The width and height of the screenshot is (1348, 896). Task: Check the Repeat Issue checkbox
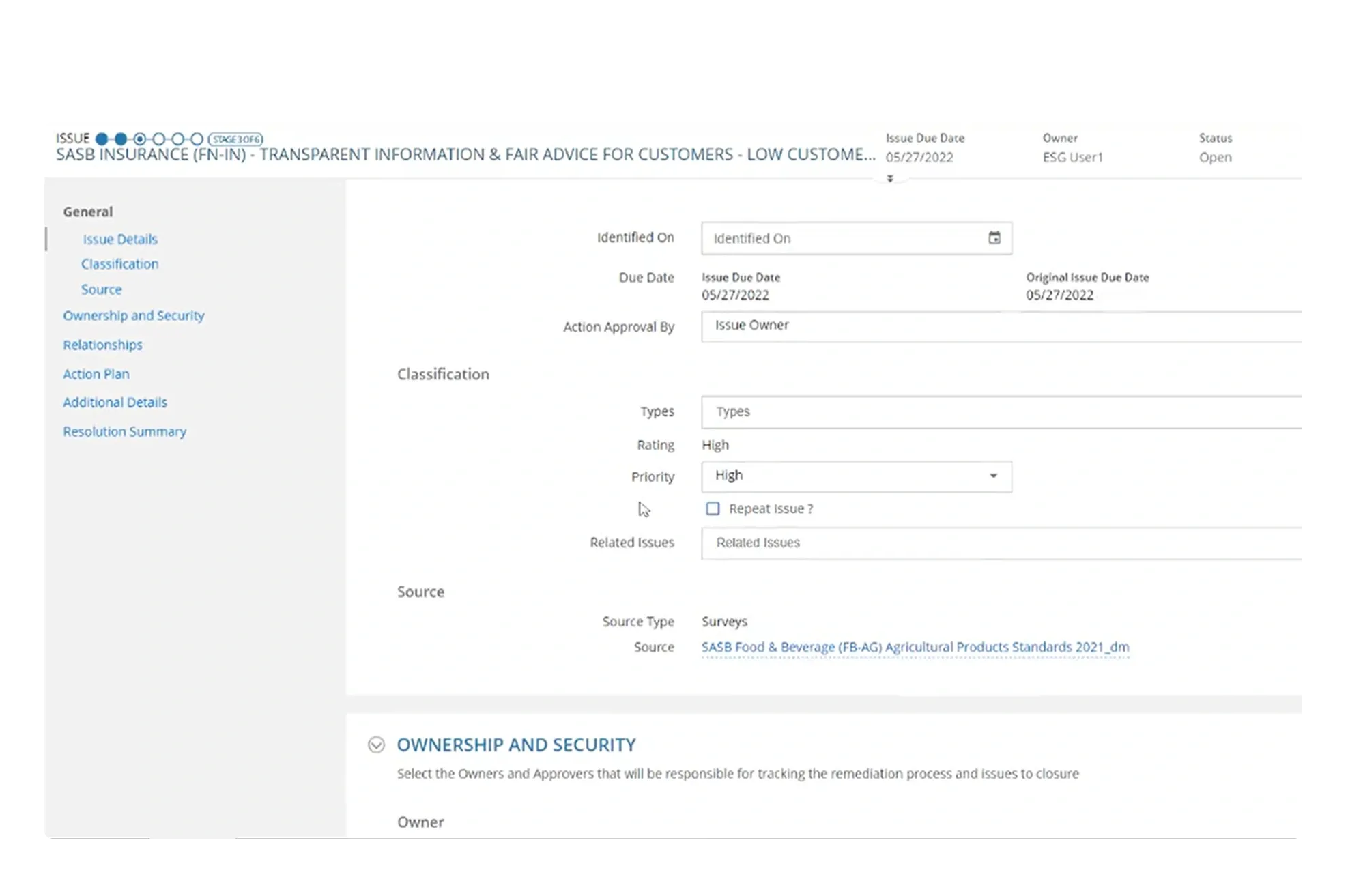pos(713,508)
